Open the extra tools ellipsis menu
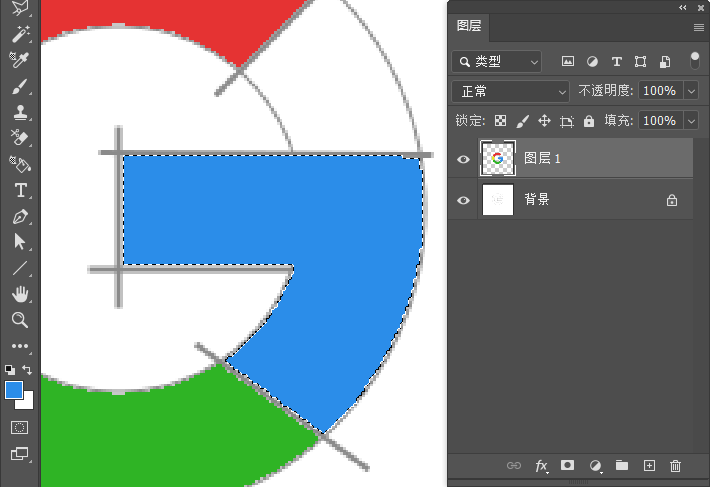 20,346
